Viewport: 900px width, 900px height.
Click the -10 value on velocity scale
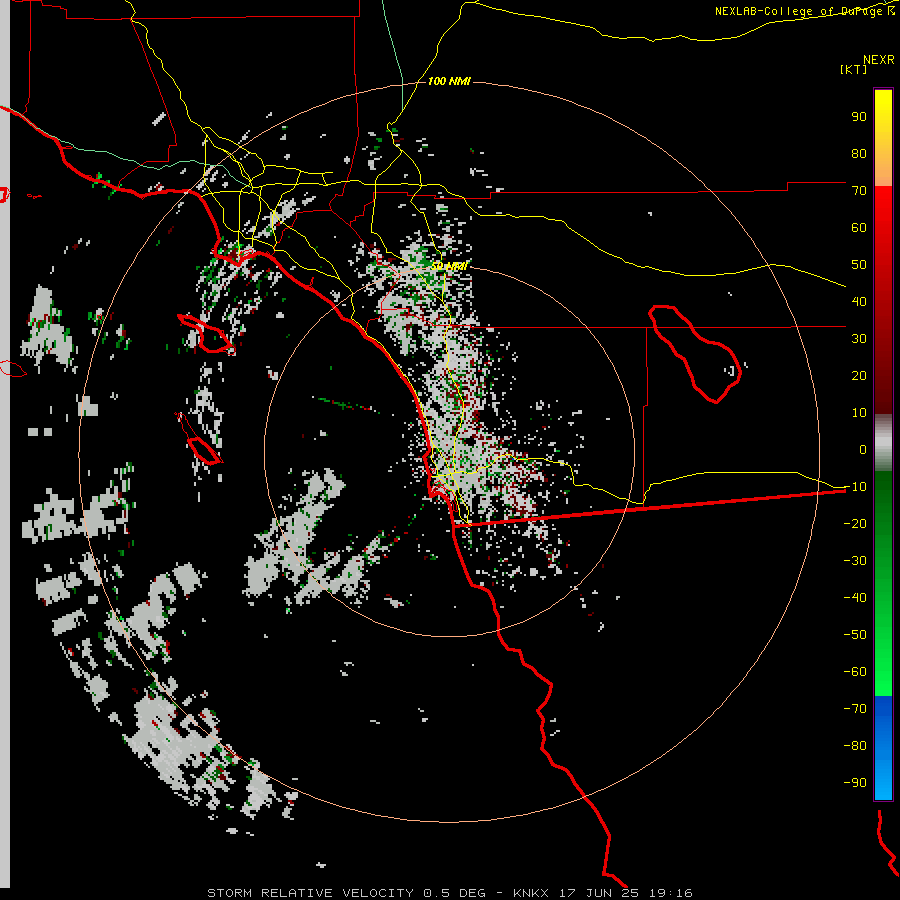[x=855, y=487]
